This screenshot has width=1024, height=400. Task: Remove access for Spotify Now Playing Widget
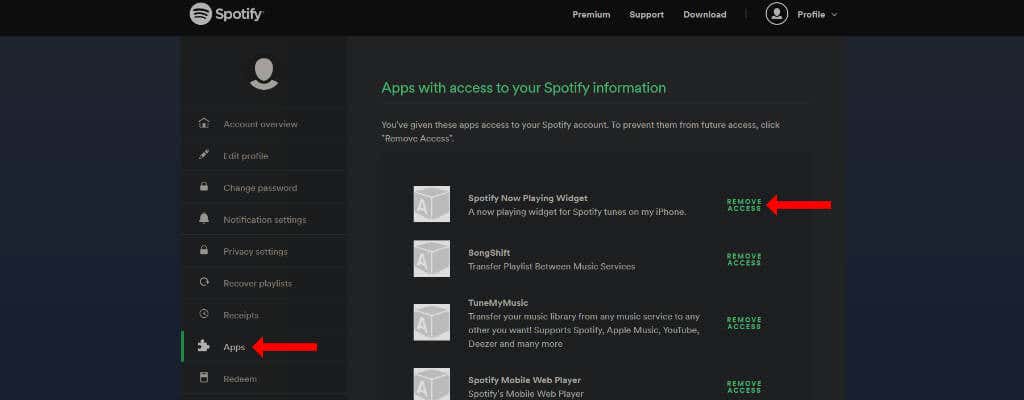744,205
